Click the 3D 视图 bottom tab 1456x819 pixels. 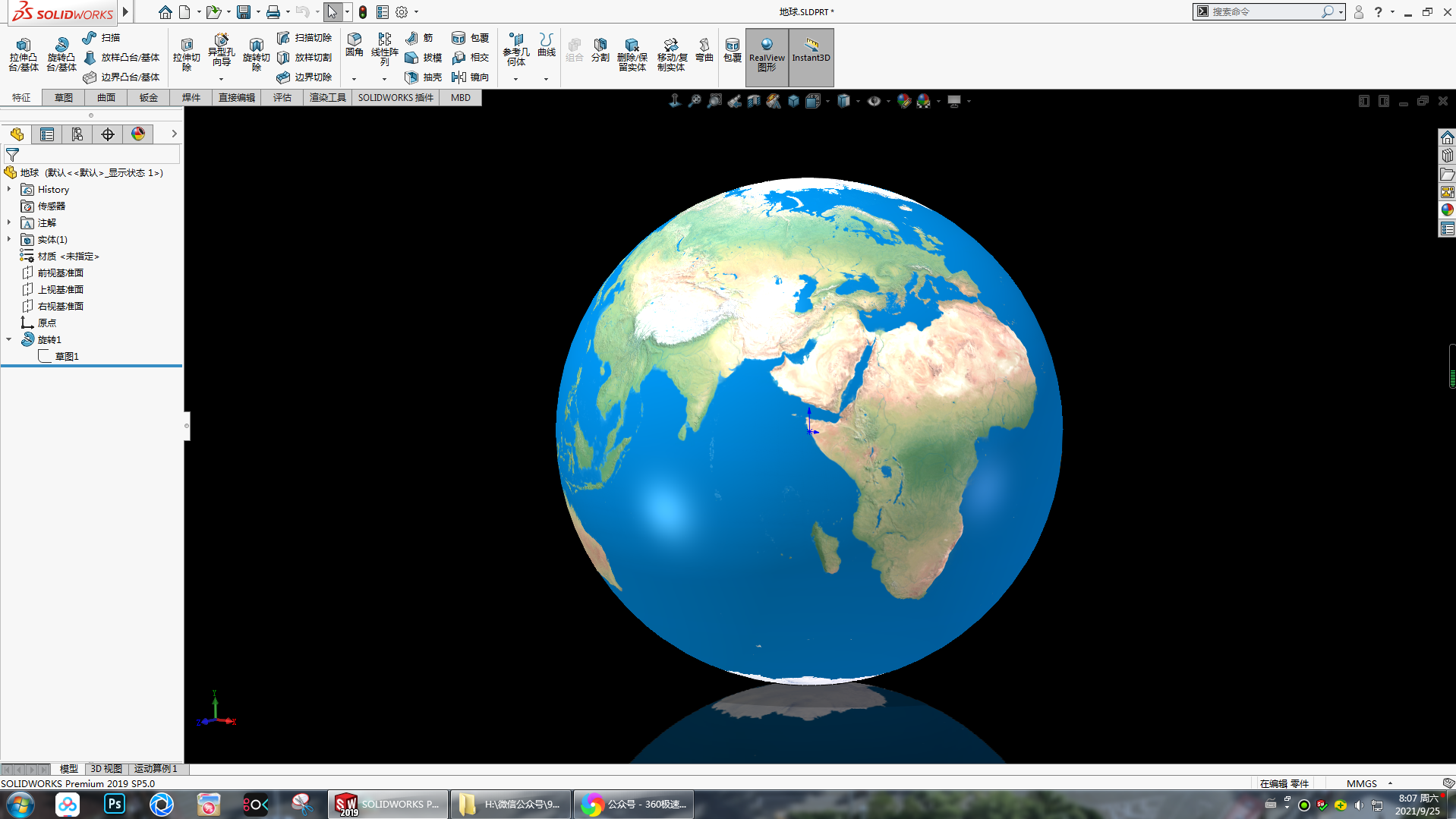[x=106, y=769]
